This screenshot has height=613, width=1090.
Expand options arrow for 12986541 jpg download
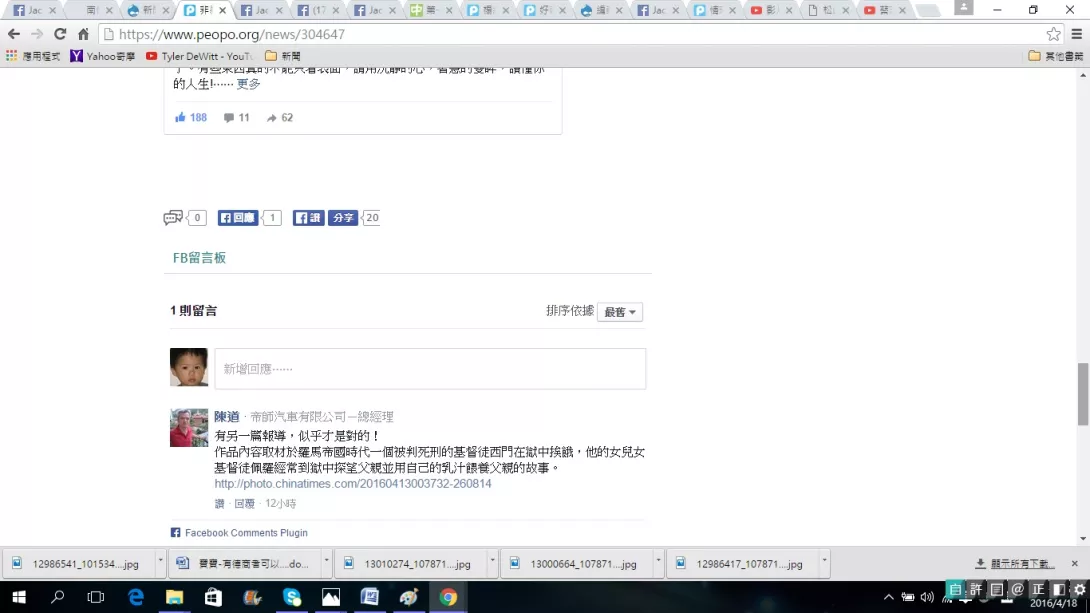160,563
